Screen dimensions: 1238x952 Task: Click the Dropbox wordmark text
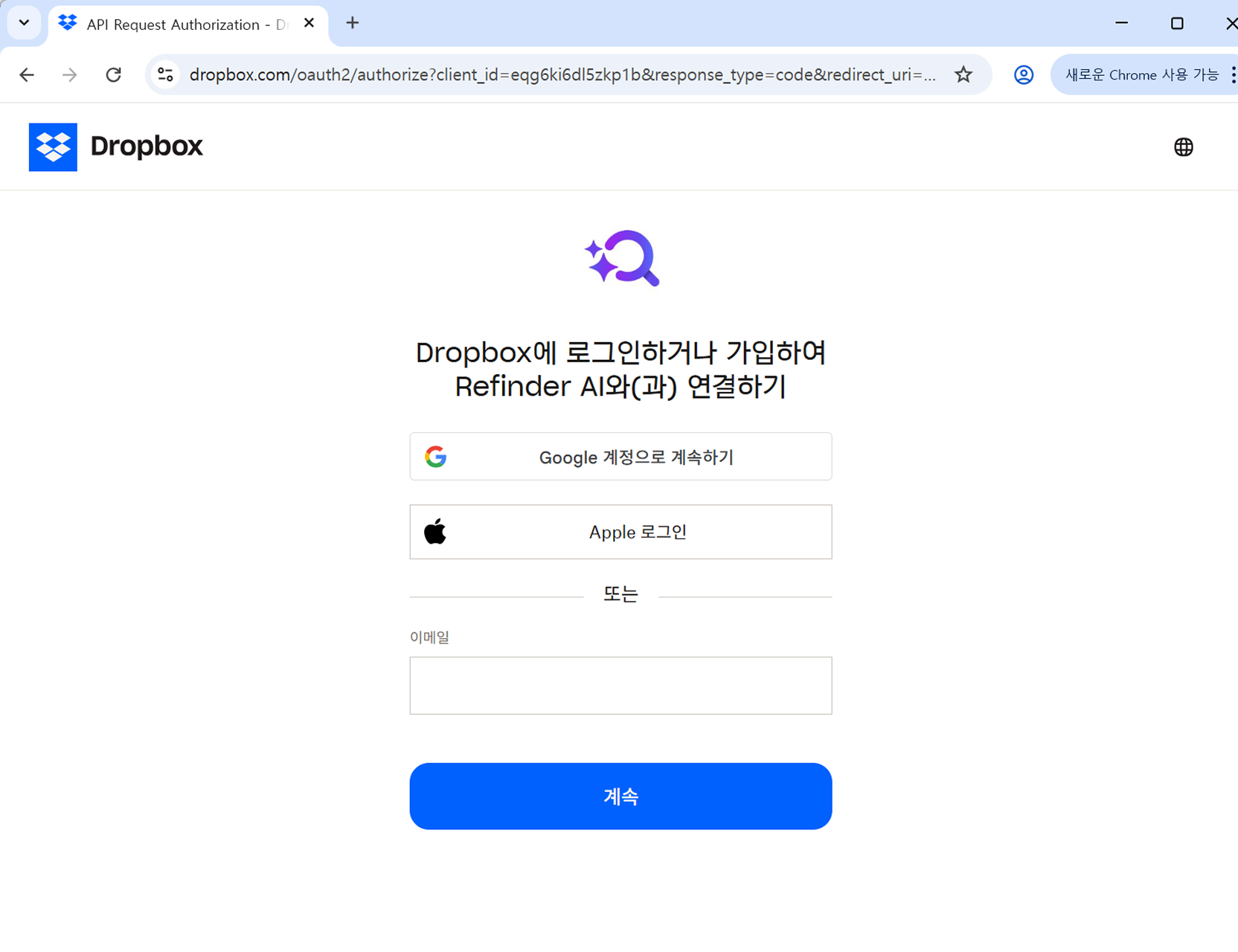coord(147,147)
